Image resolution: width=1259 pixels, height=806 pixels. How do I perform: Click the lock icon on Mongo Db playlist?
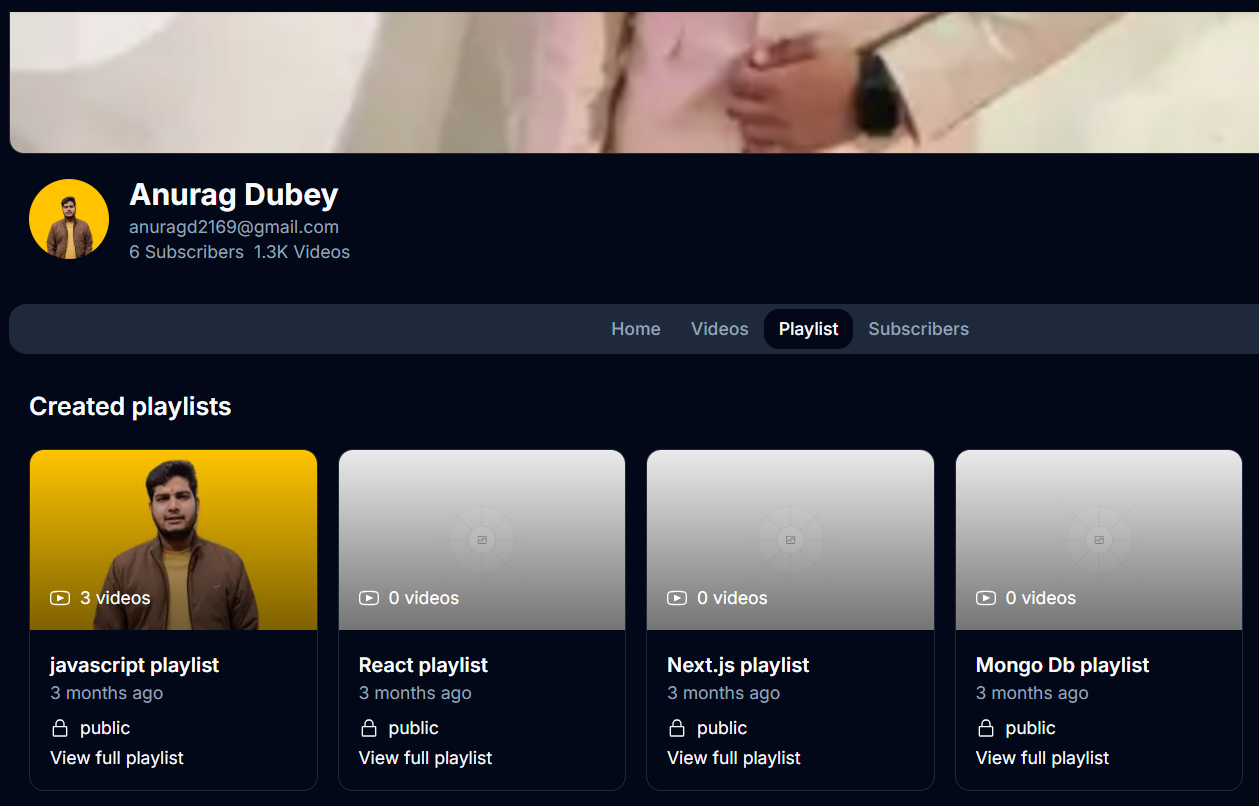(x=986, y=728)
